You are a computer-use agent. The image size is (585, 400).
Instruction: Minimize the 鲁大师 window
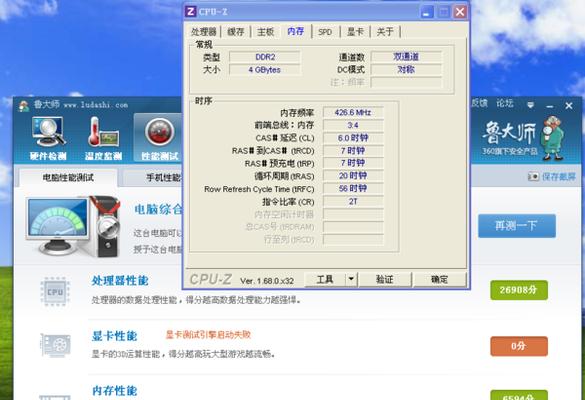coord(550,106)
